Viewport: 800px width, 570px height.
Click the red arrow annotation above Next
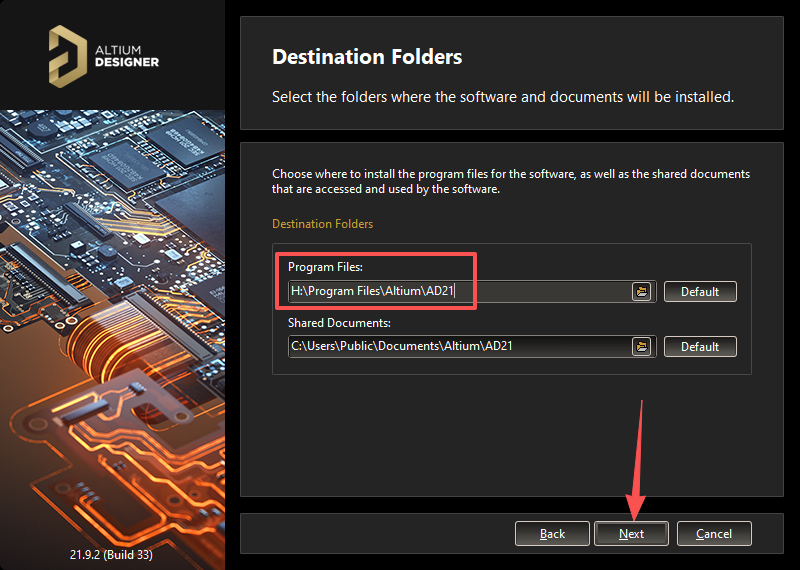[x=638, y=460]
